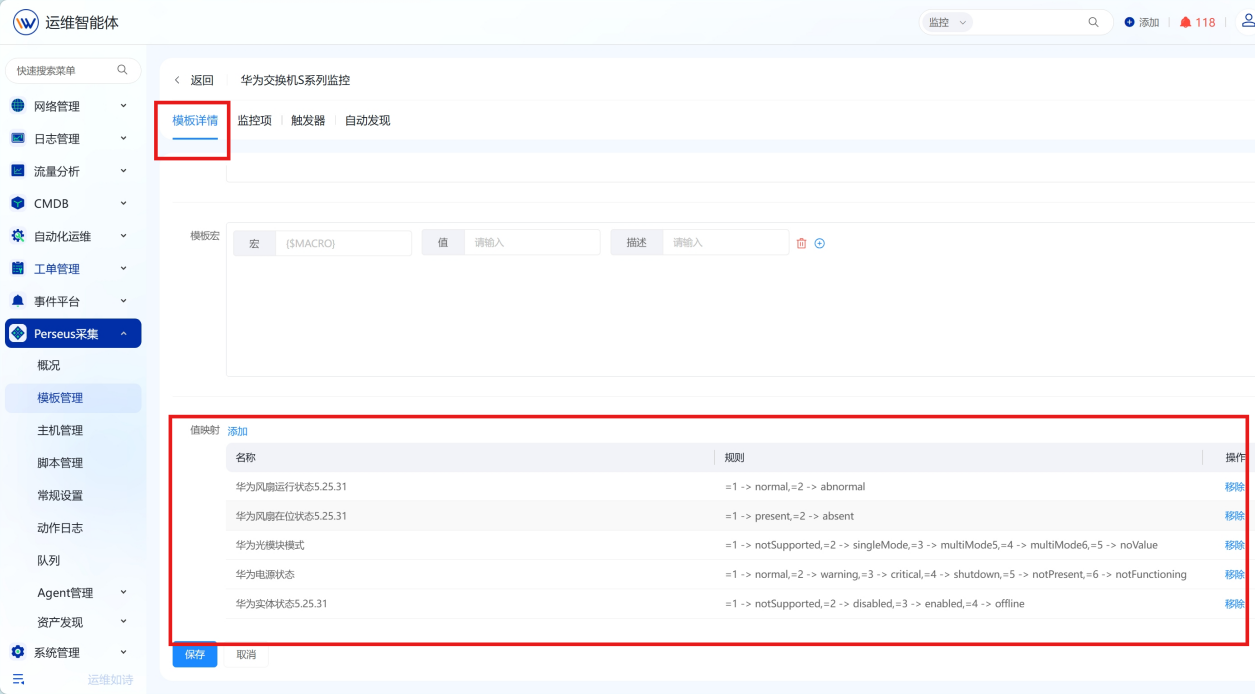
Task: Add a macro row with plus-circle icon
Action: (820, 243)
